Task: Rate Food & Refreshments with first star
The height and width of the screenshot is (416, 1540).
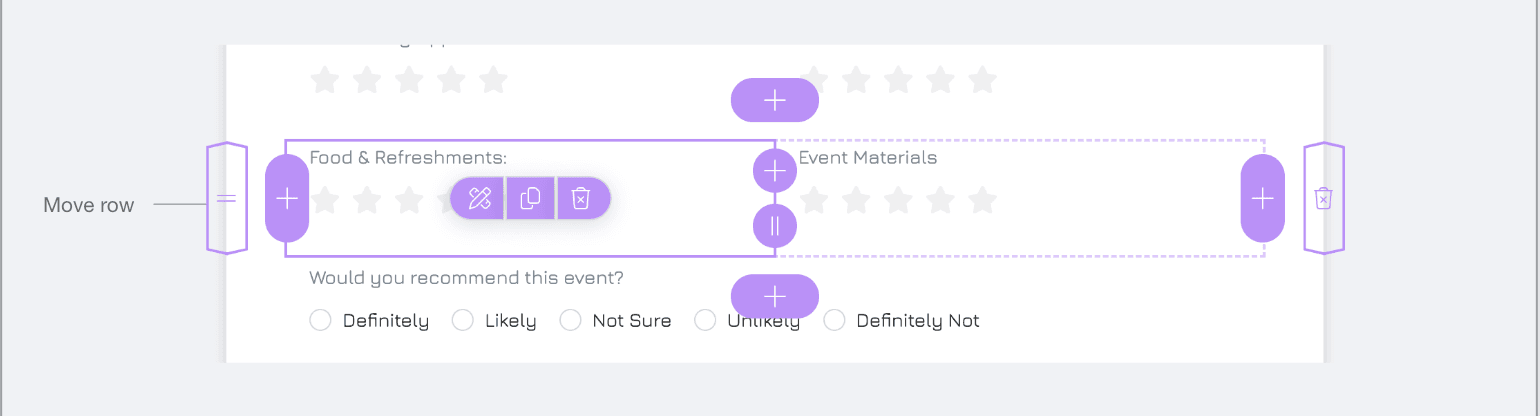Action: (324, 199)
